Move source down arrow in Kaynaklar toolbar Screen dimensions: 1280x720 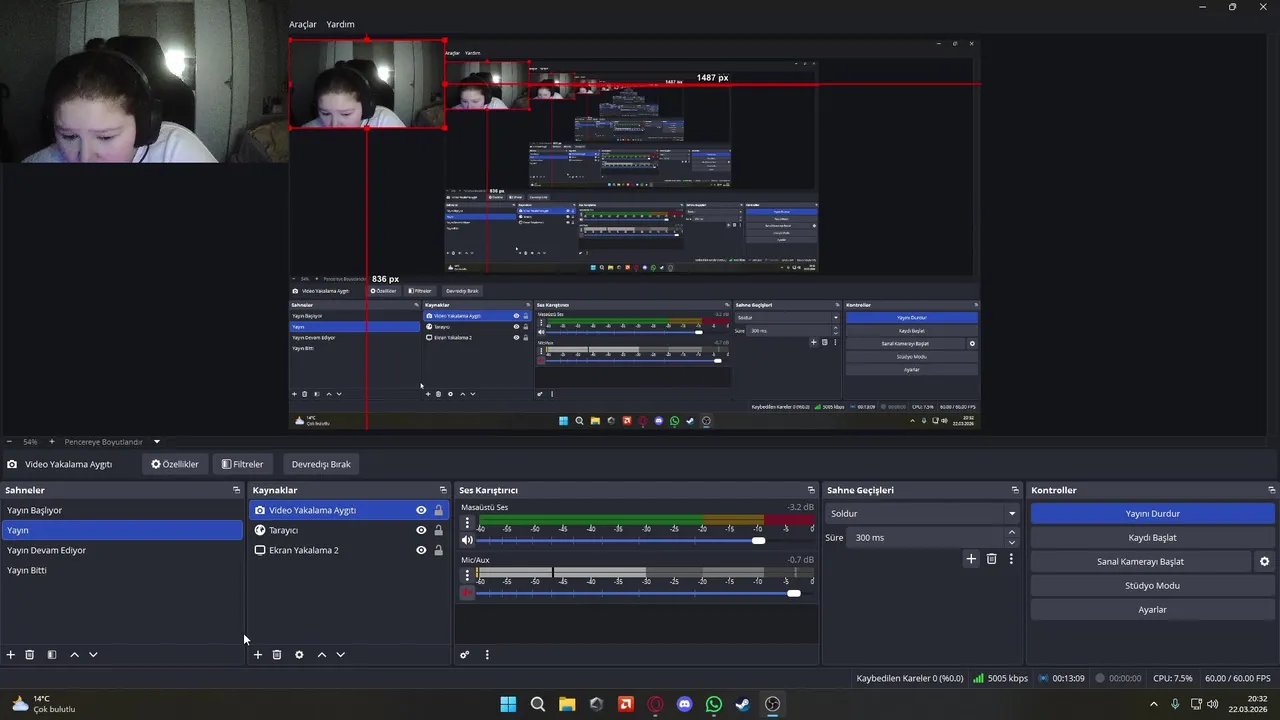pos(340,655)
